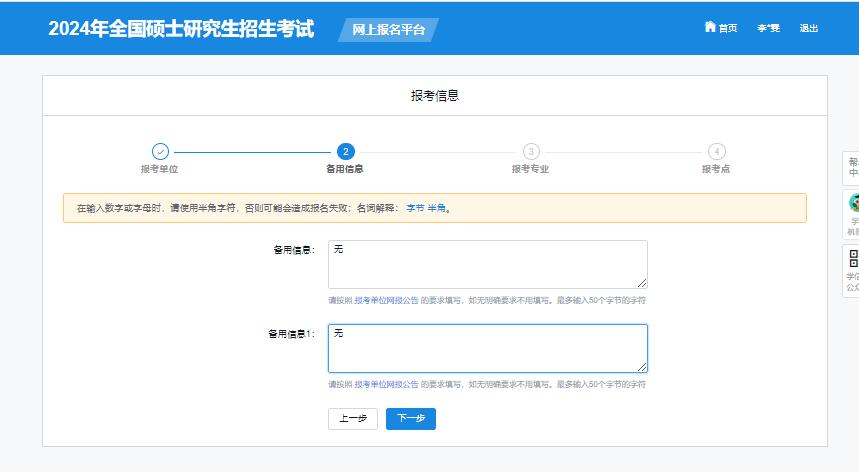The width and height of the screenshot is (859, 472).
Task: Click 退出 to log out
Action: point(808,28)
